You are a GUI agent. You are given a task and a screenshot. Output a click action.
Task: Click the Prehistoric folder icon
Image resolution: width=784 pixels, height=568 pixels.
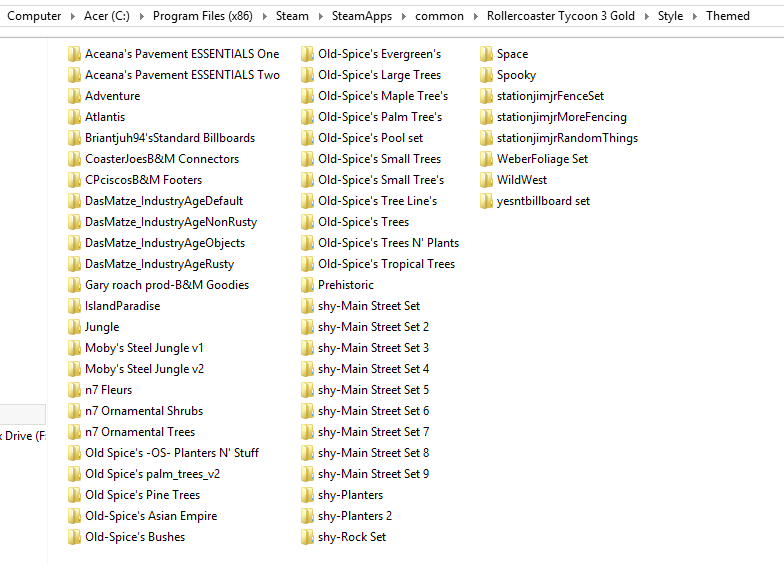[x=307, y=285]
